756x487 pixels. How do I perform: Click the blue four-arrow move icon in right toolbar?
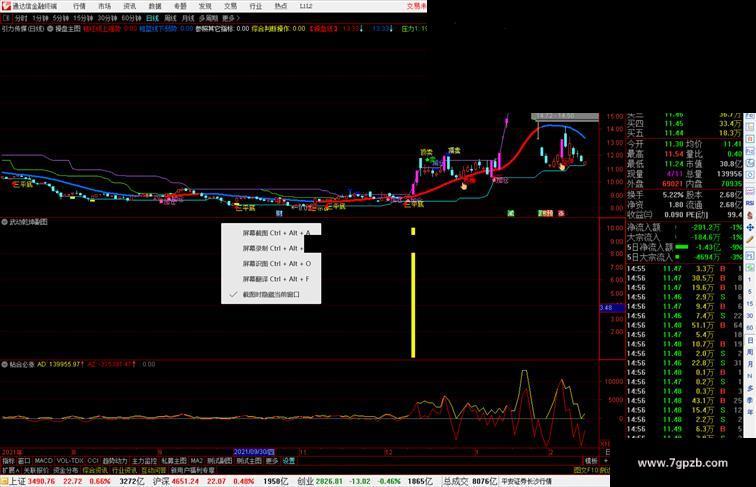750,228
